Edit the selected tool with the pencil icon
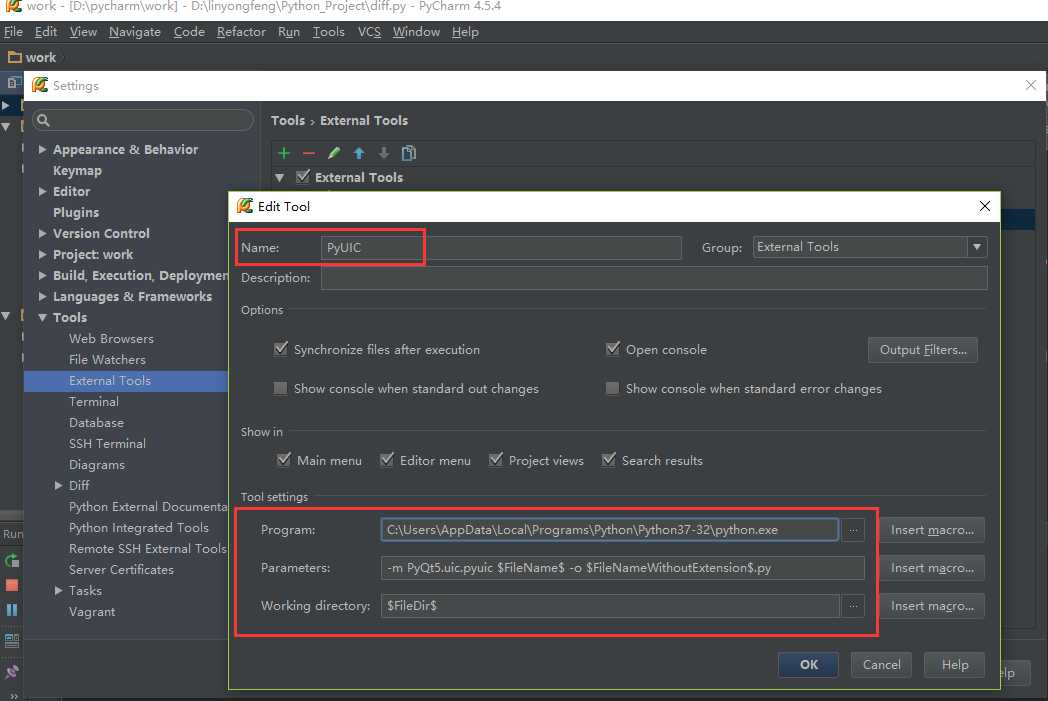Screen dimensions: 1048x701 334,153
